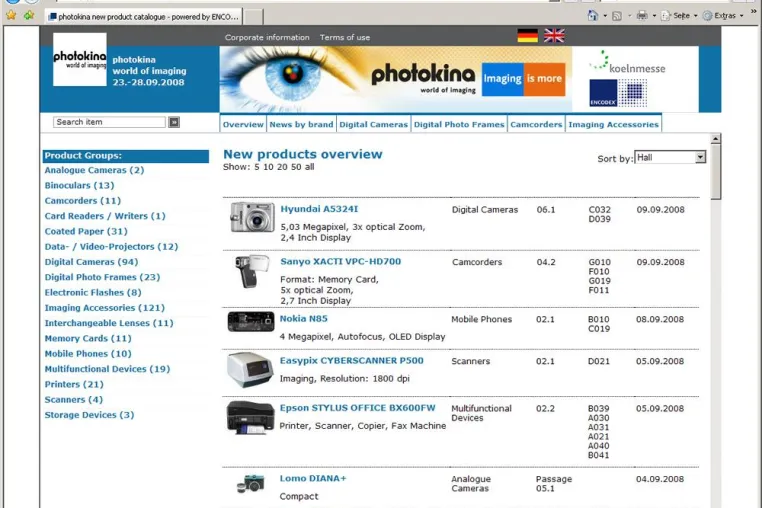This screenshot has width=762, height=508.
Task: Open dropdown arrow next to Print icon
Action: coord(654,16)
